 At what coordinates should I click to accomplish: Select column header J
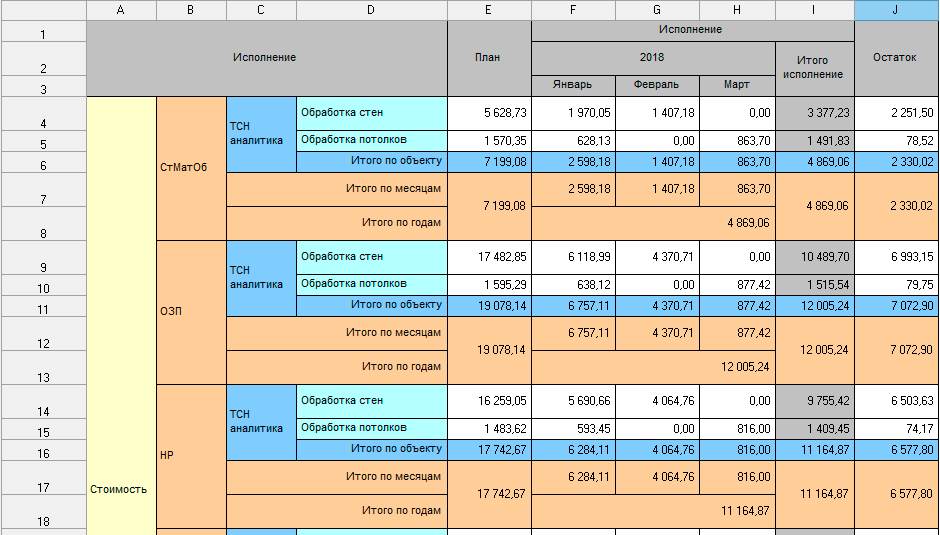point(897,10)
